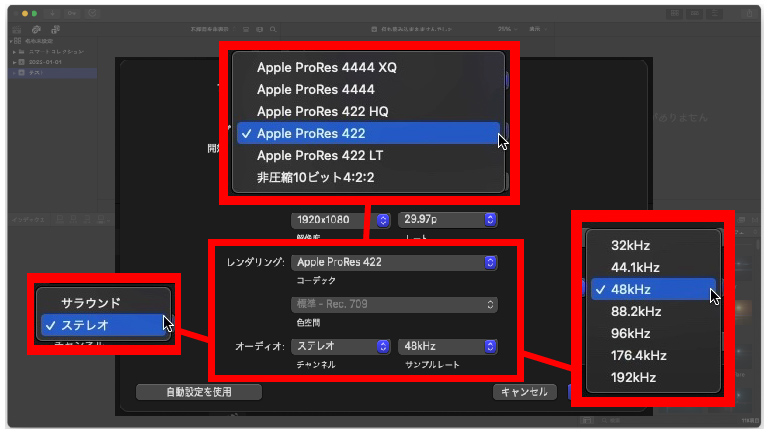Open the 29.97p frame rate dropdown

point(448,219)
